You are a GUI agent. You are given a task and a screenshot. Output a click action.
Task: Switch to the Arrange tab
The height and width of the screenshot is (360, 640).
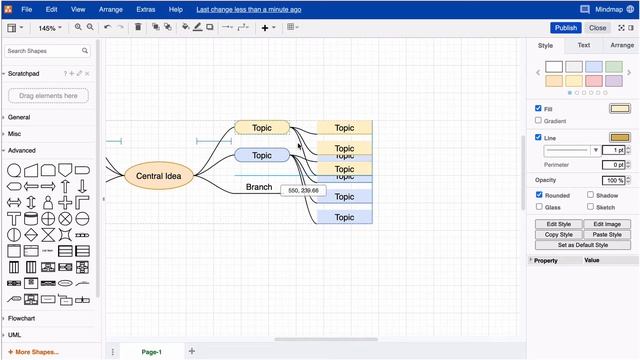[622, 45]
